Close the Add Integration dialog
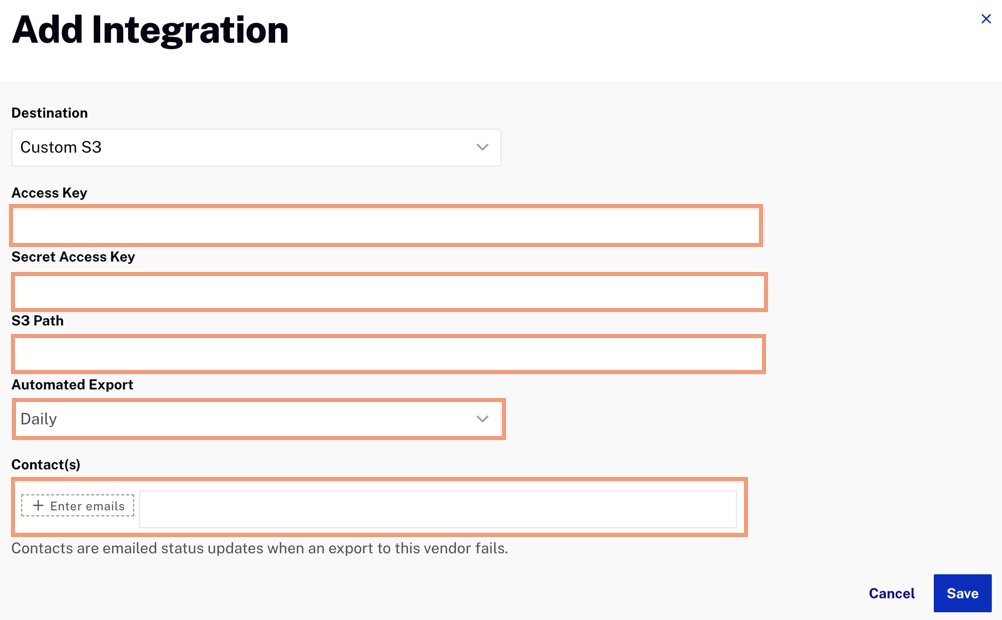The image size is (1002, 620). tap(985, 19)
